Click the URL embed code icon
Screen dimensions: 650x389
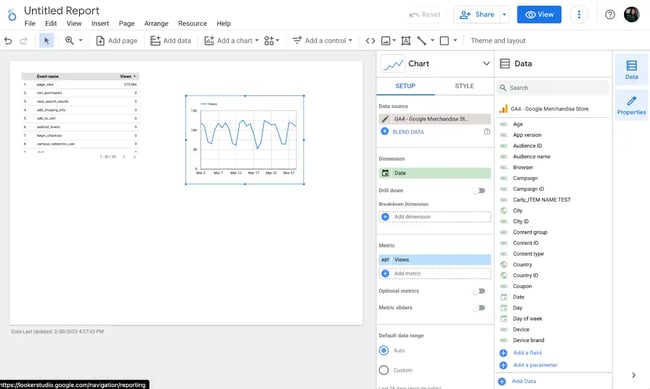[370, 41]
